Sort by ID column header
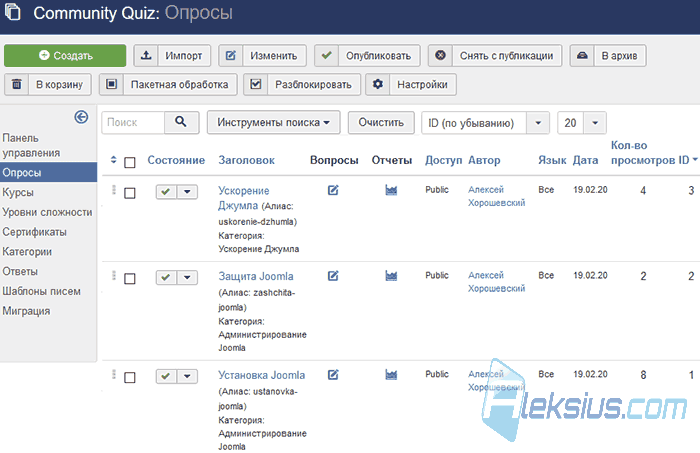Screen dimensions: 700x453 (687, 160)
